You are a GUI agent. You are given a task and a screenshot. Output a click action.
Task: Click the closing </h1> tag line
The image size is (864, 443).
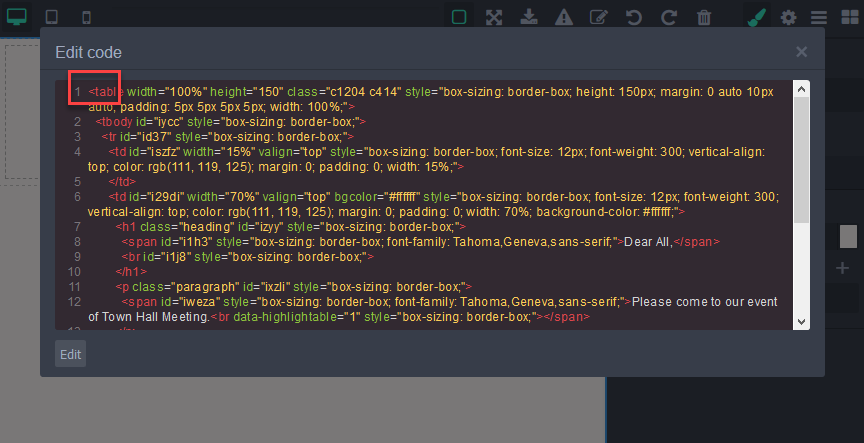tap(131, 272)
